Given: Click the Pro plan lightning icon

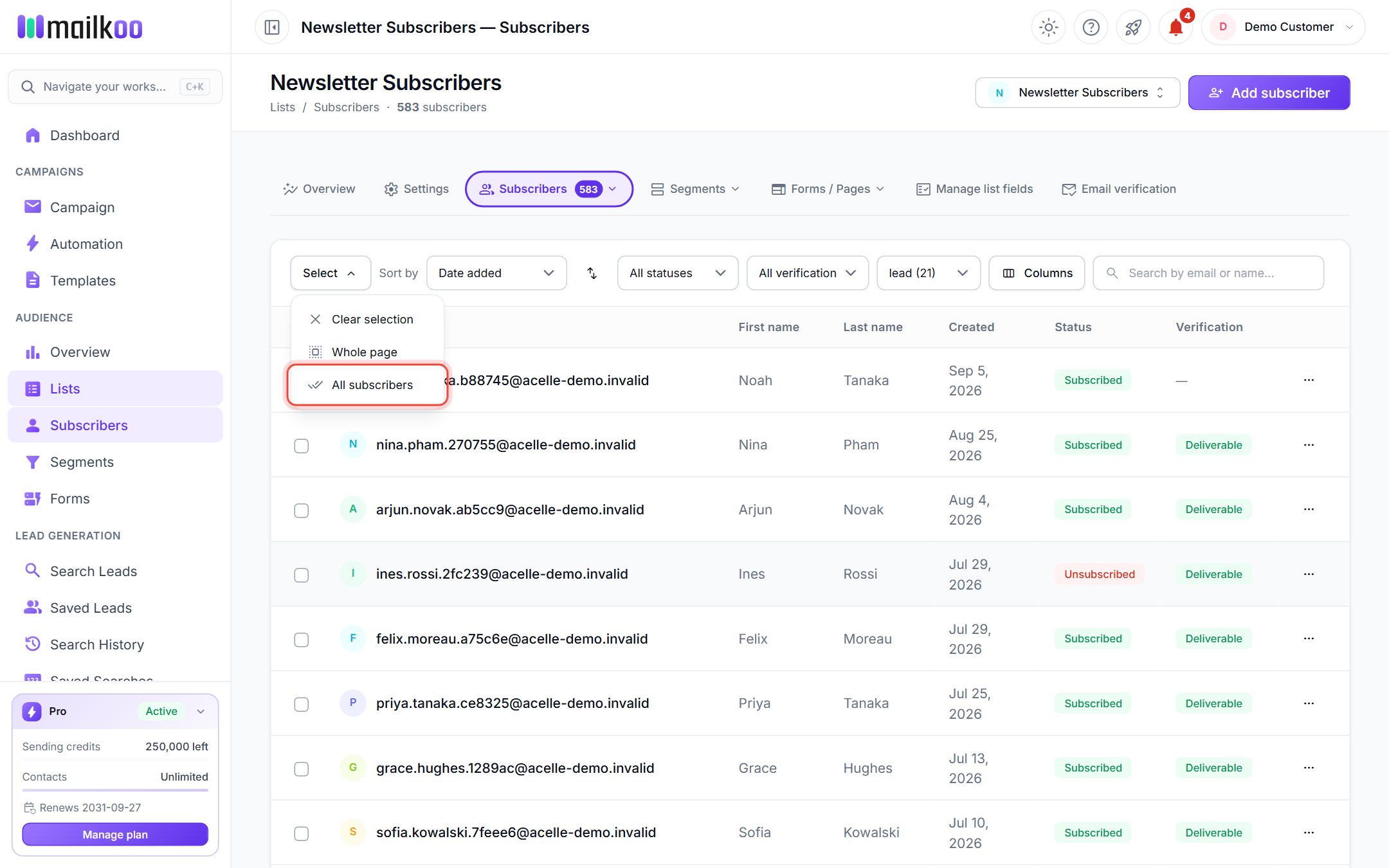Looking at the screenshot, I should (32, 711).
